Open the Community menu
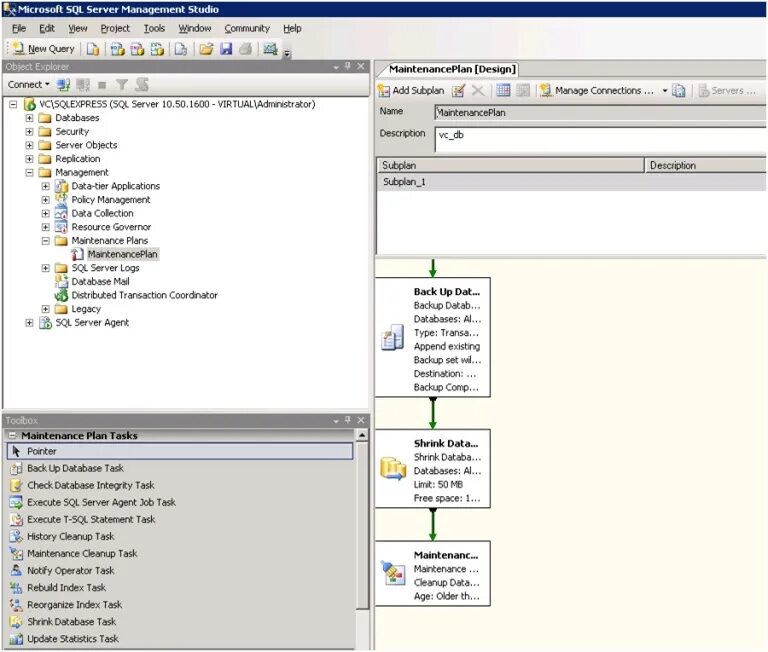 point(247,28)
